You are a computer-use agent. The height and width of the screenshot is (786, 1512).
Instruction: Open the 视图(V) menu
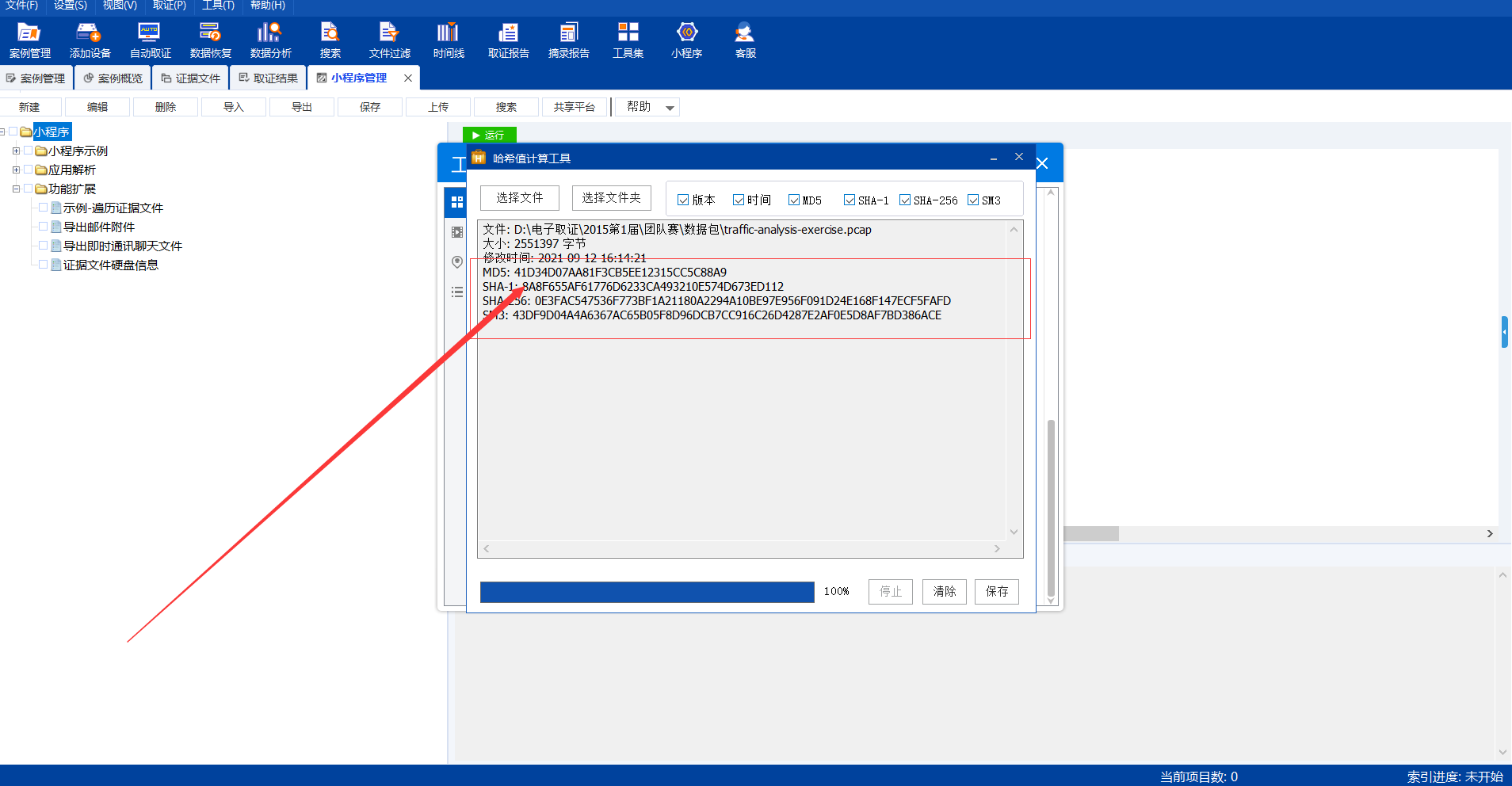coord(120,6)
